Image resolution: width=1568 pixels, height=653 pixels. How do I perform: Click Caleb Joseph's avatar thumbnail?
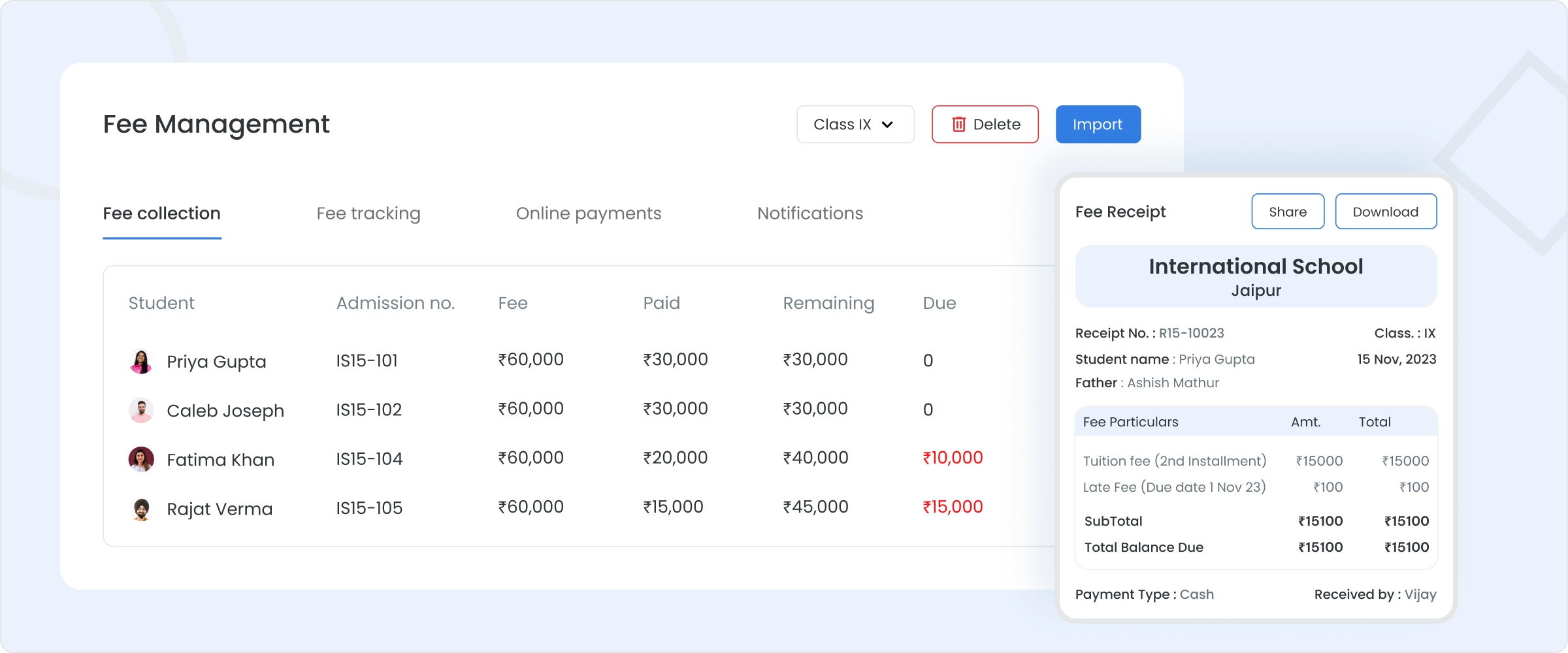pyautogui.click(x=140, y=409)
